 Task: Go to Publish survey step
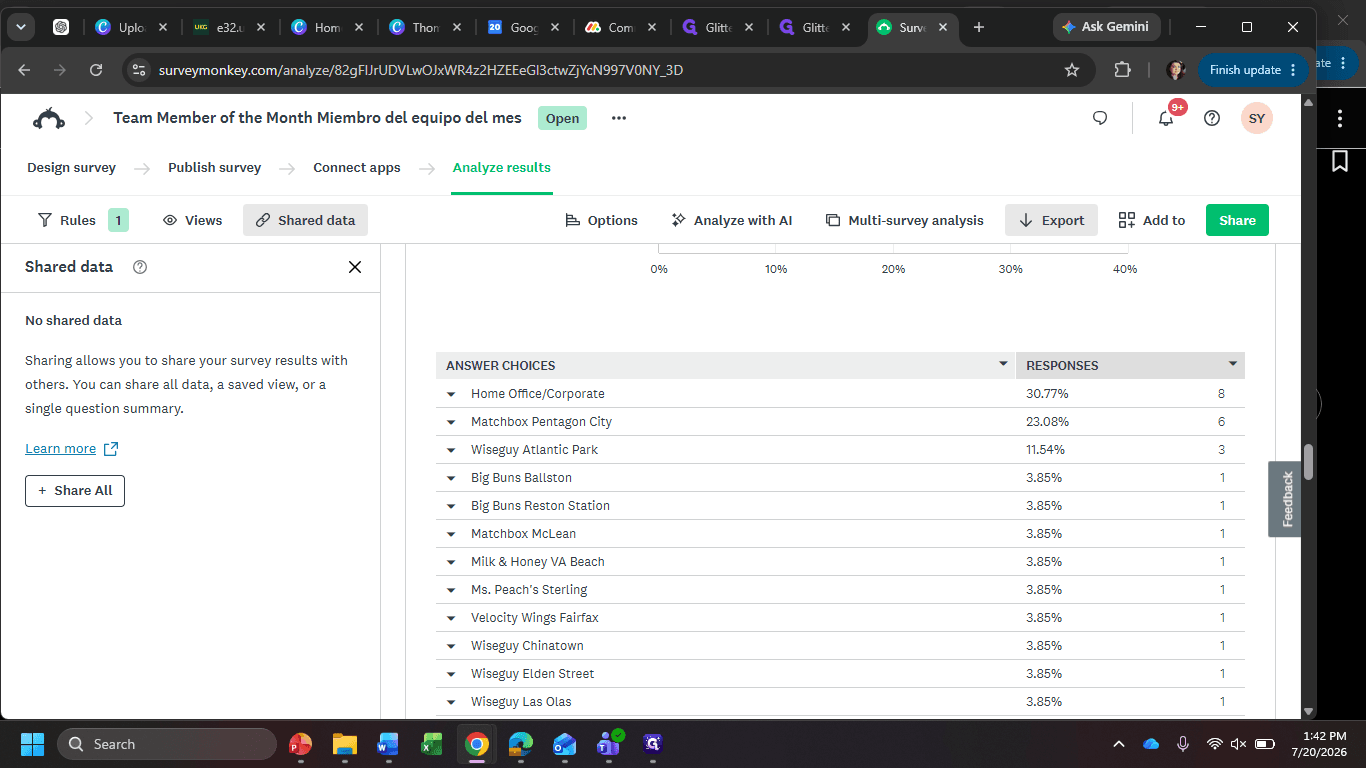pyautogui.click(x=214, y=168)
